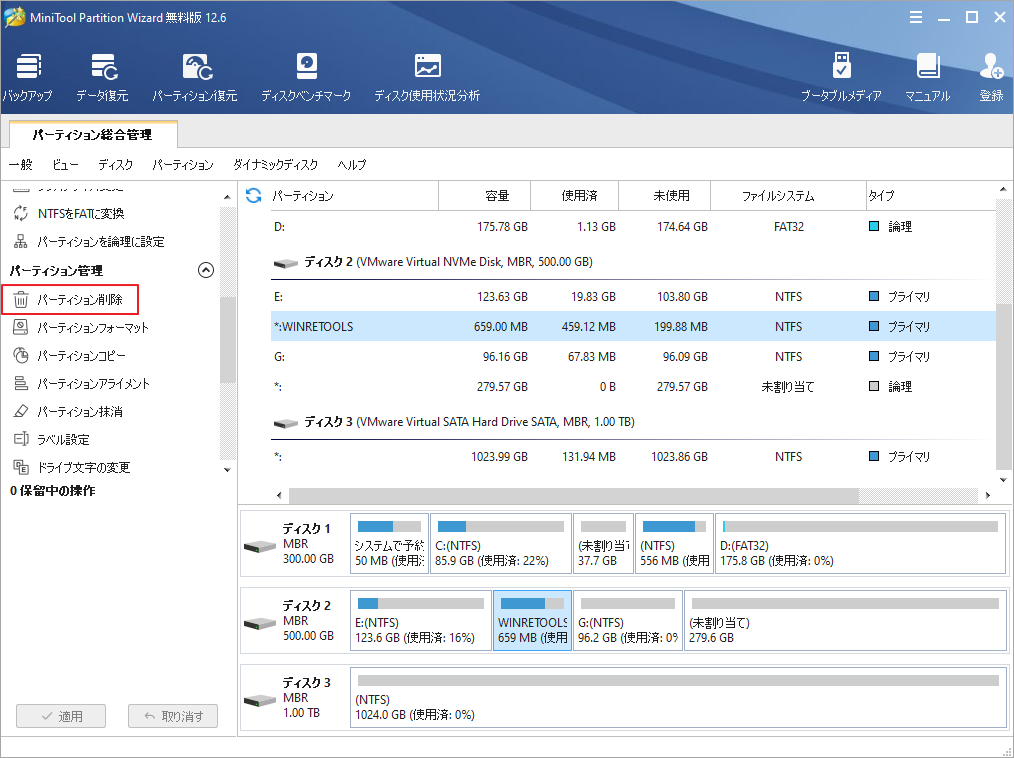Collapse the パーティション管理 section

point(205,269)
